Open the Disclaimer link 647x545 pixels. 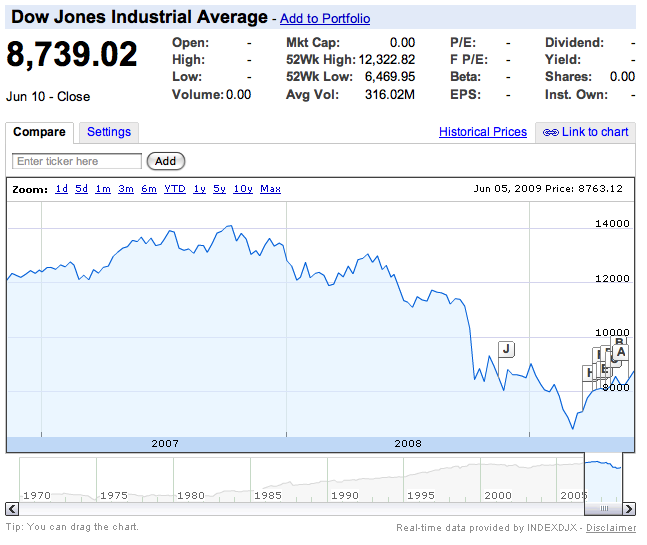point(610,528)
